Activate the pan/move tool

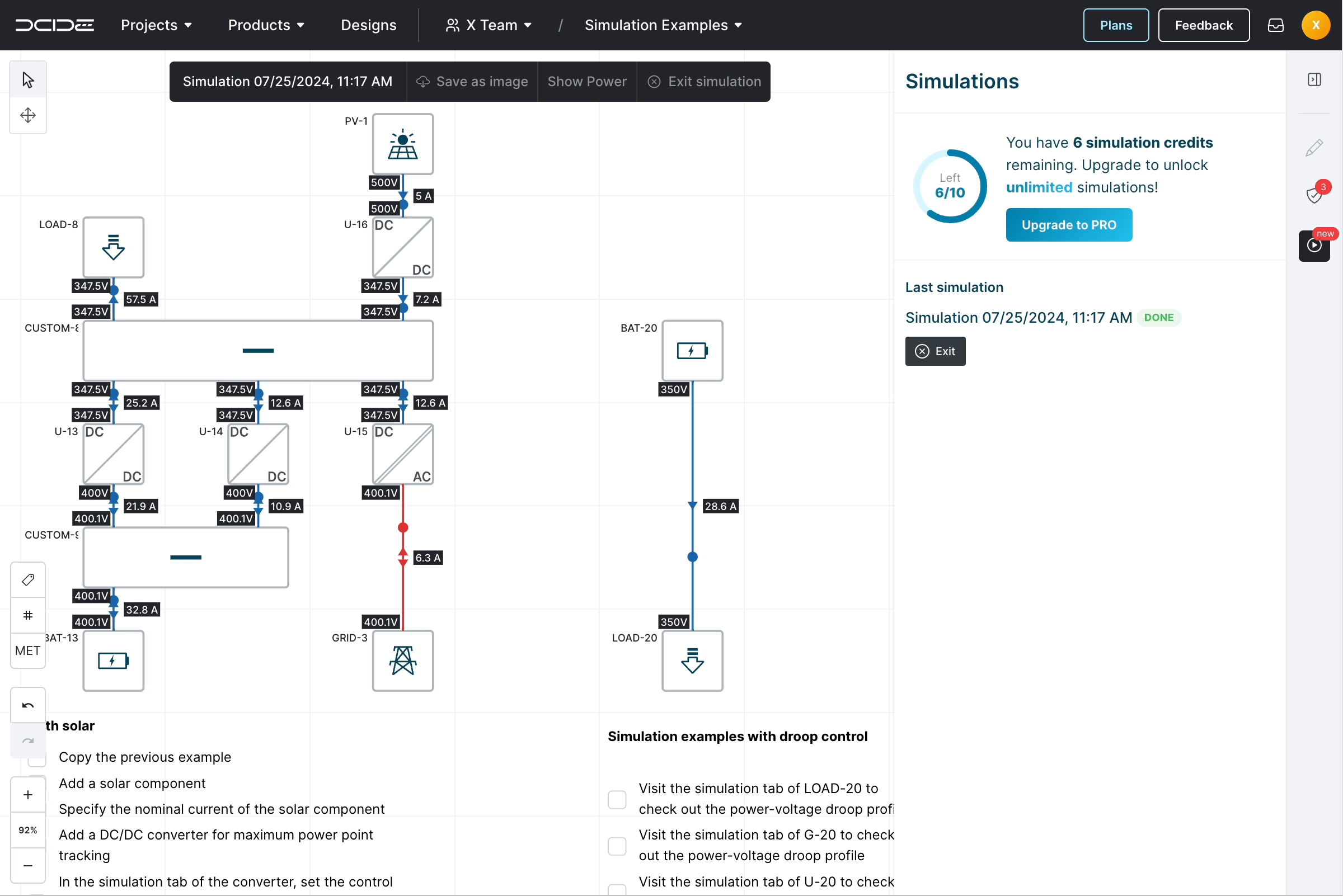pos(27,115)
